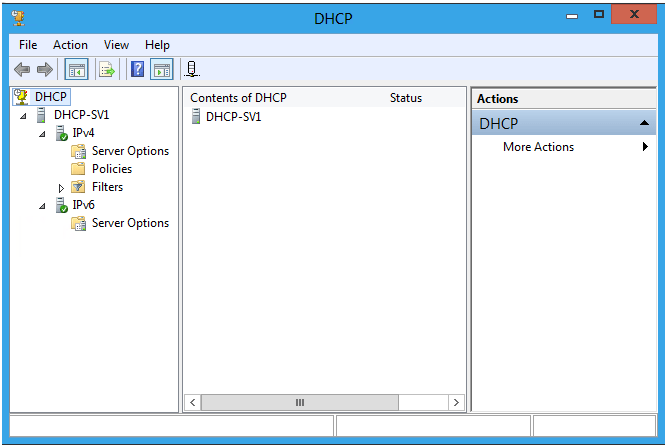Image resolution: width=667 pixels, height=447 pixels.
Task: Select Server Options under IPv4
Action: [x=130, y=151]
